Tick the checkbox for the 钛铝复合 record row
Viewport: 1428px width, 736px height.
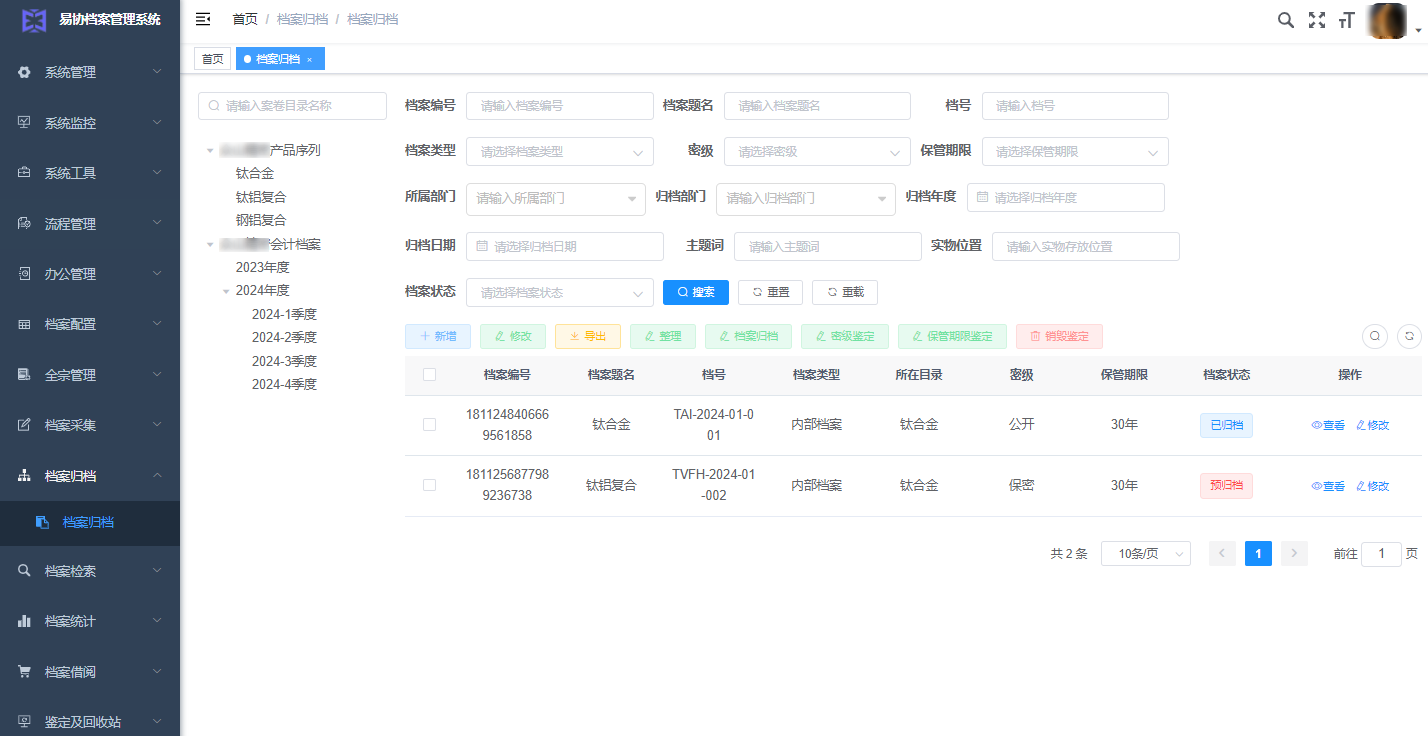tap(429, 485)
